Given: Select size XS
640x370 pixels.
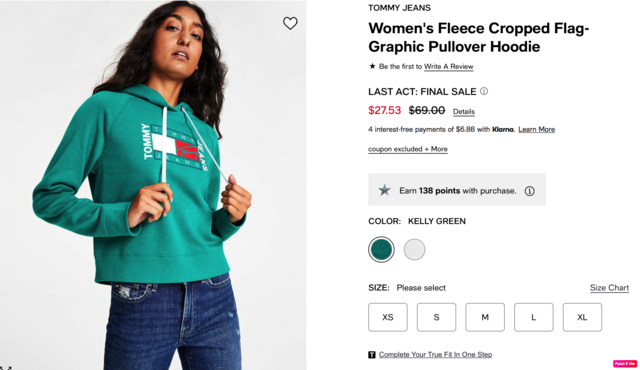Looking at the screenshot, I should (388, 317).
